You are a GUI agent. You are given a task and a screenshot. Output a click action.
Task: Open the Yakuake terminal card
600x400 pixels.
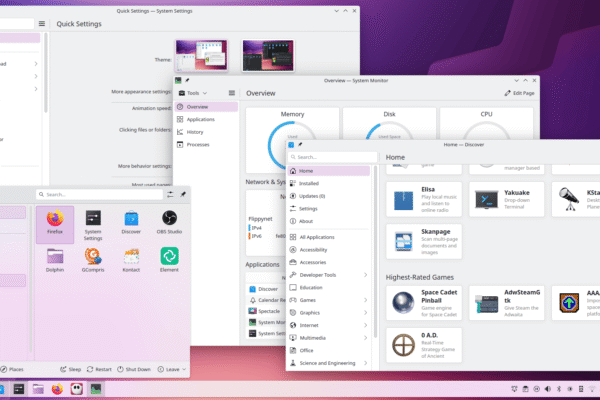506,199
